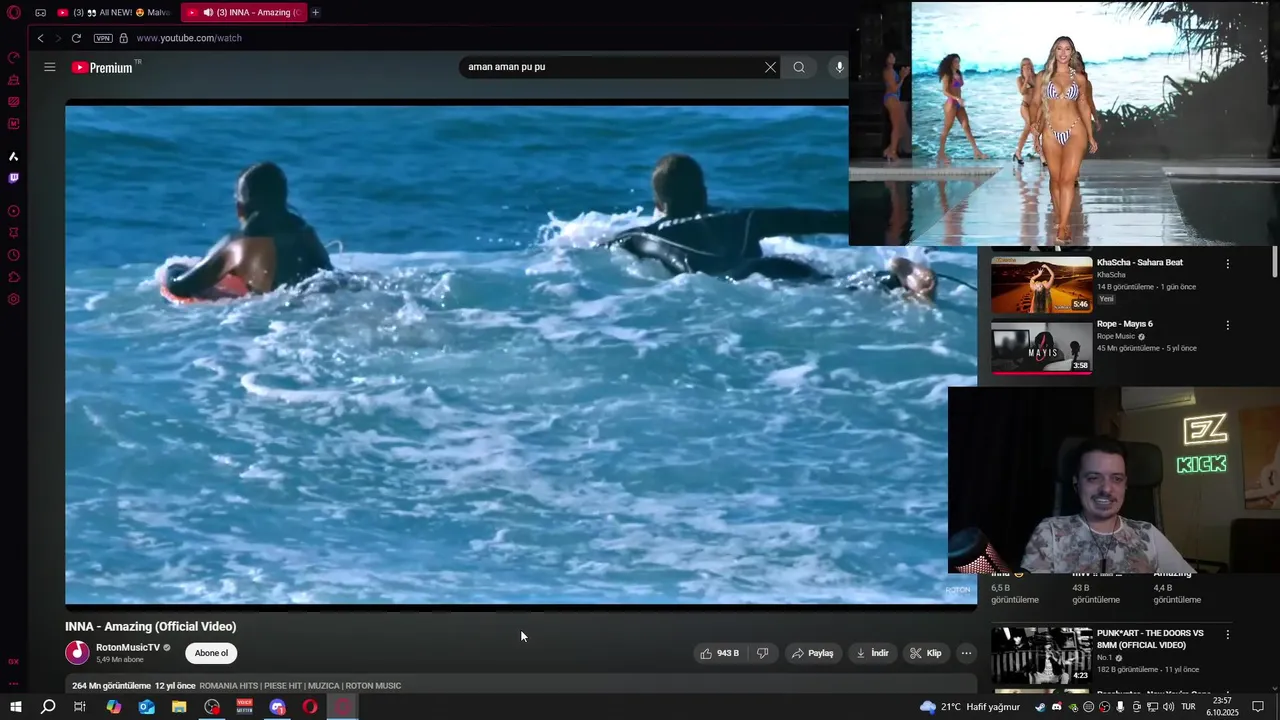The width and height of the screenshot is (1280, 720).
Task: Open RotonMusicTV channel name link
Action: [x=128, y=647]
